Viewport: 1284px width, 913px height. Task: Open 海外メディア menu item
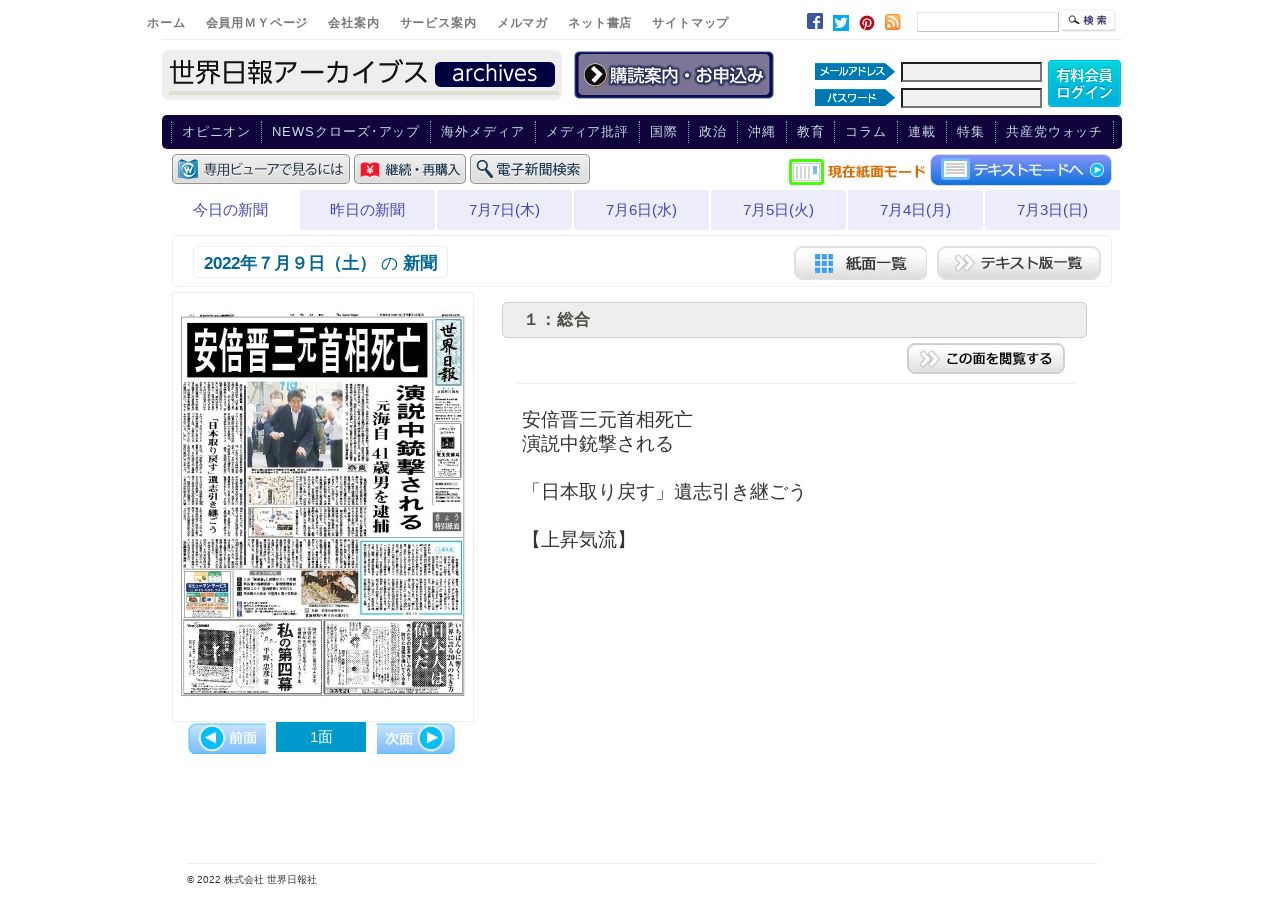tap(482, 132)
